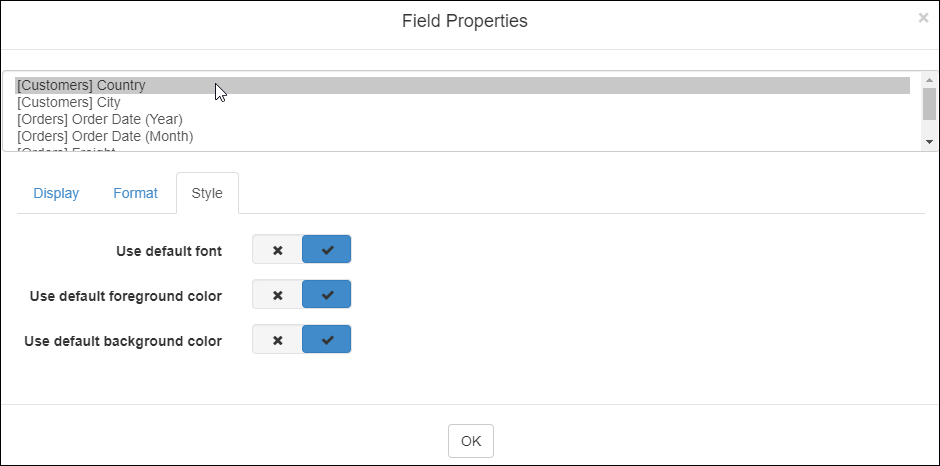Click Use default background color label
The image size is (940, 466).
[x=123, y=341]
